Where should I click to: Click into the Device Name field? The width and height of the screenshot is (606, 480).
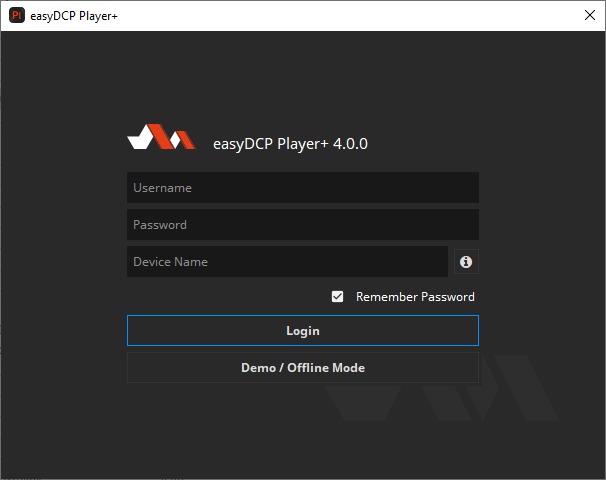(287, 262)
